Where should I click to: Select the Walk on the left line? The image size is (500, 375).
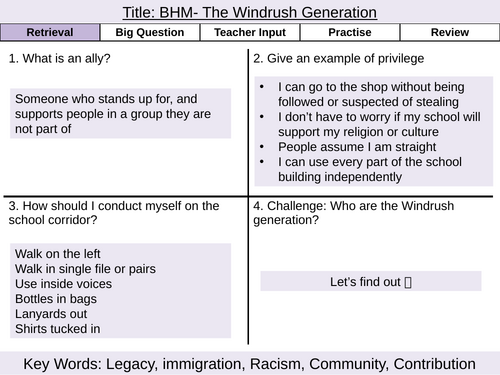pos(57,254)
